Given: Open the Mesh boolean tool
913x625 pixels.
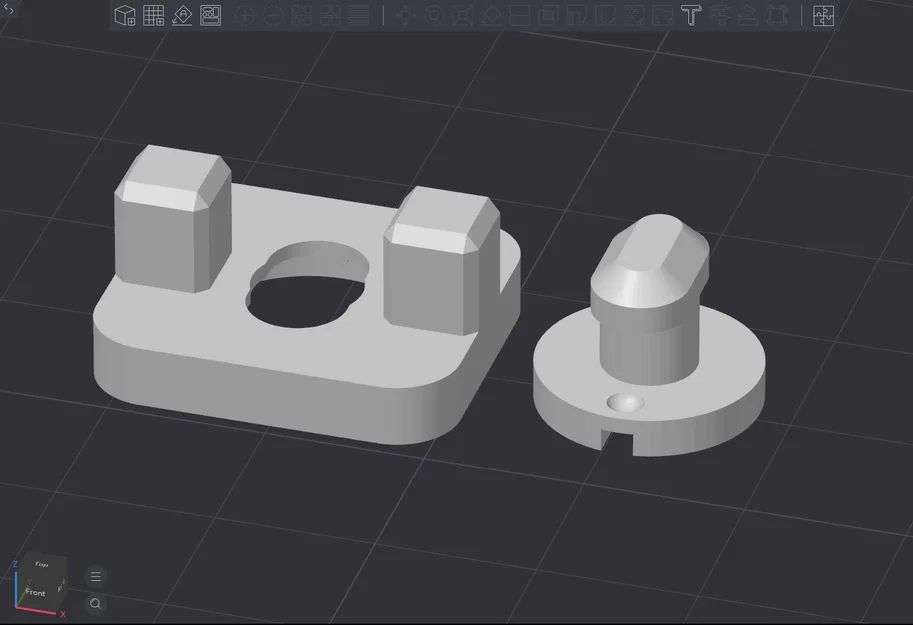Looking at the screenshot, I should [548, 16].
